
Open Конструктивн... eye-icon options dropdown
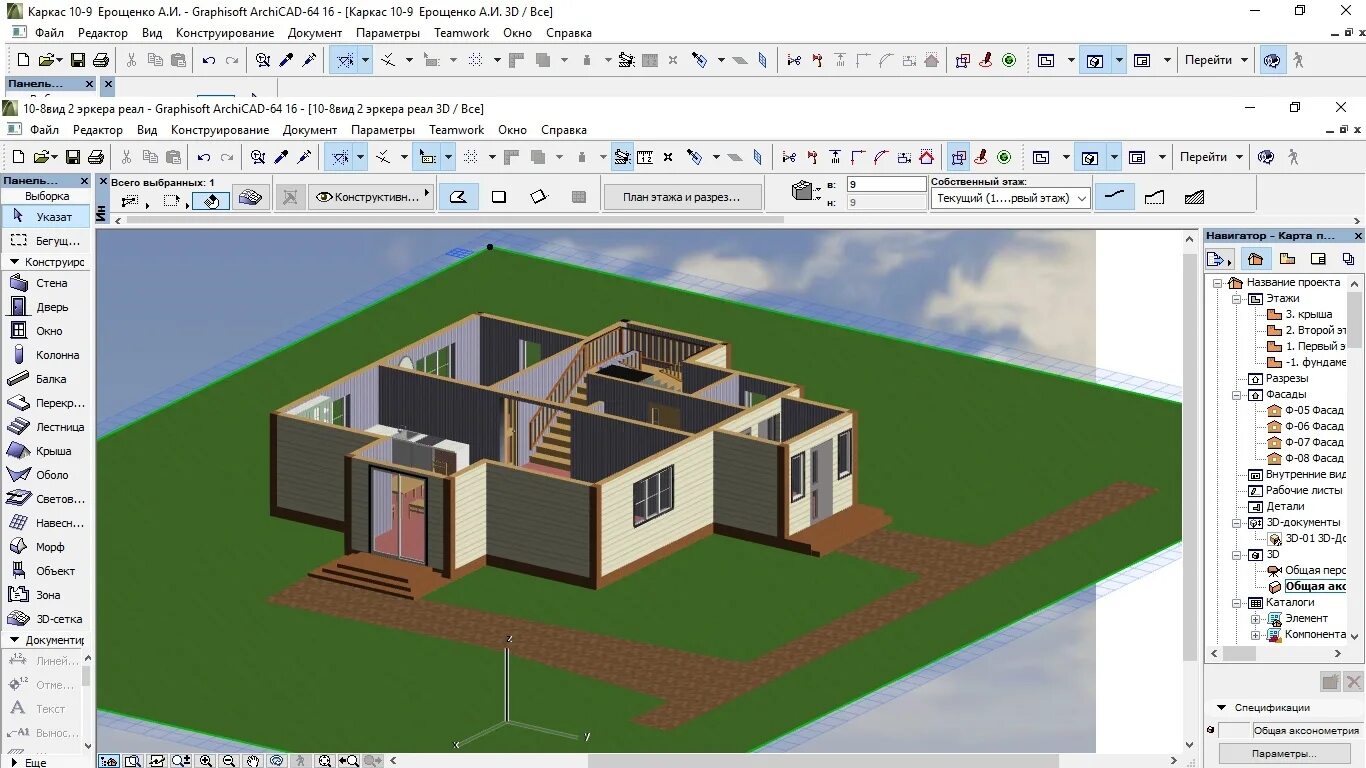coord(370,197)
